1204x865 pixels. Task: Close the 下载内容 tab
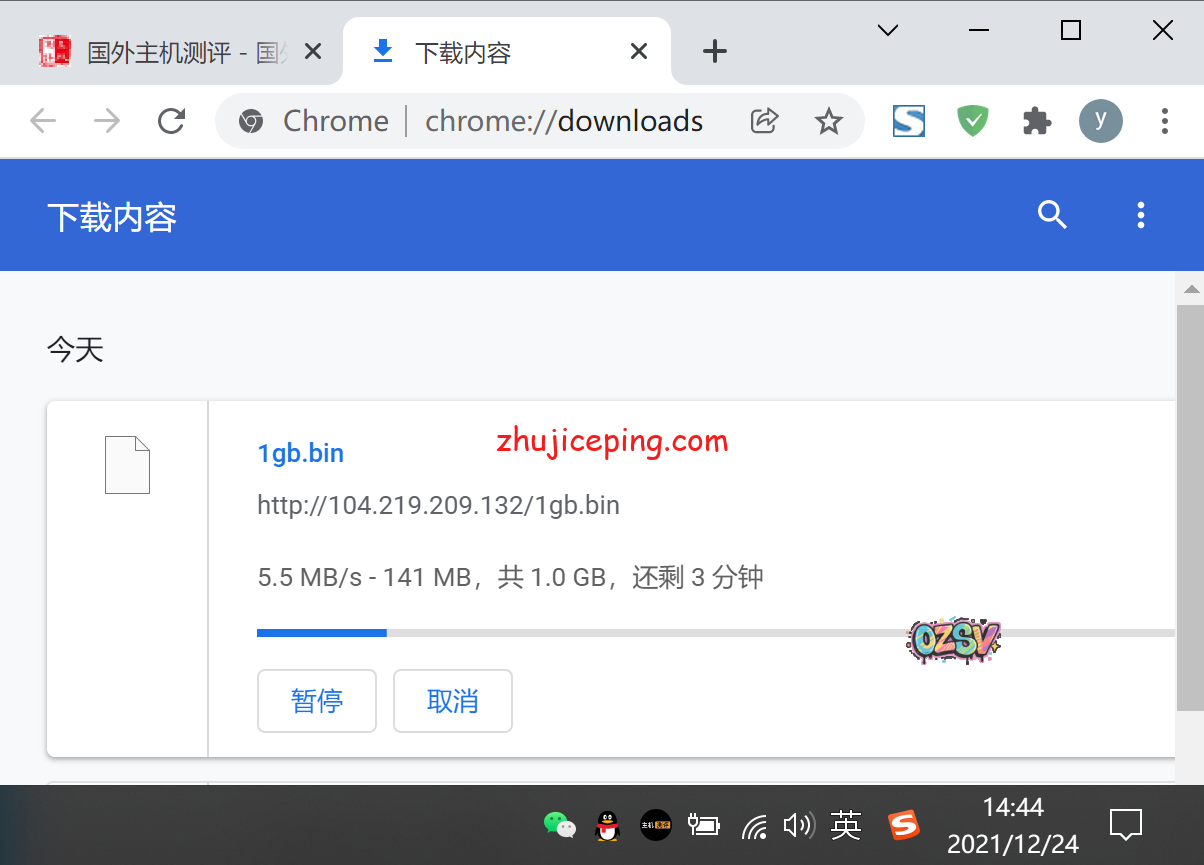[x=638, y=52]
